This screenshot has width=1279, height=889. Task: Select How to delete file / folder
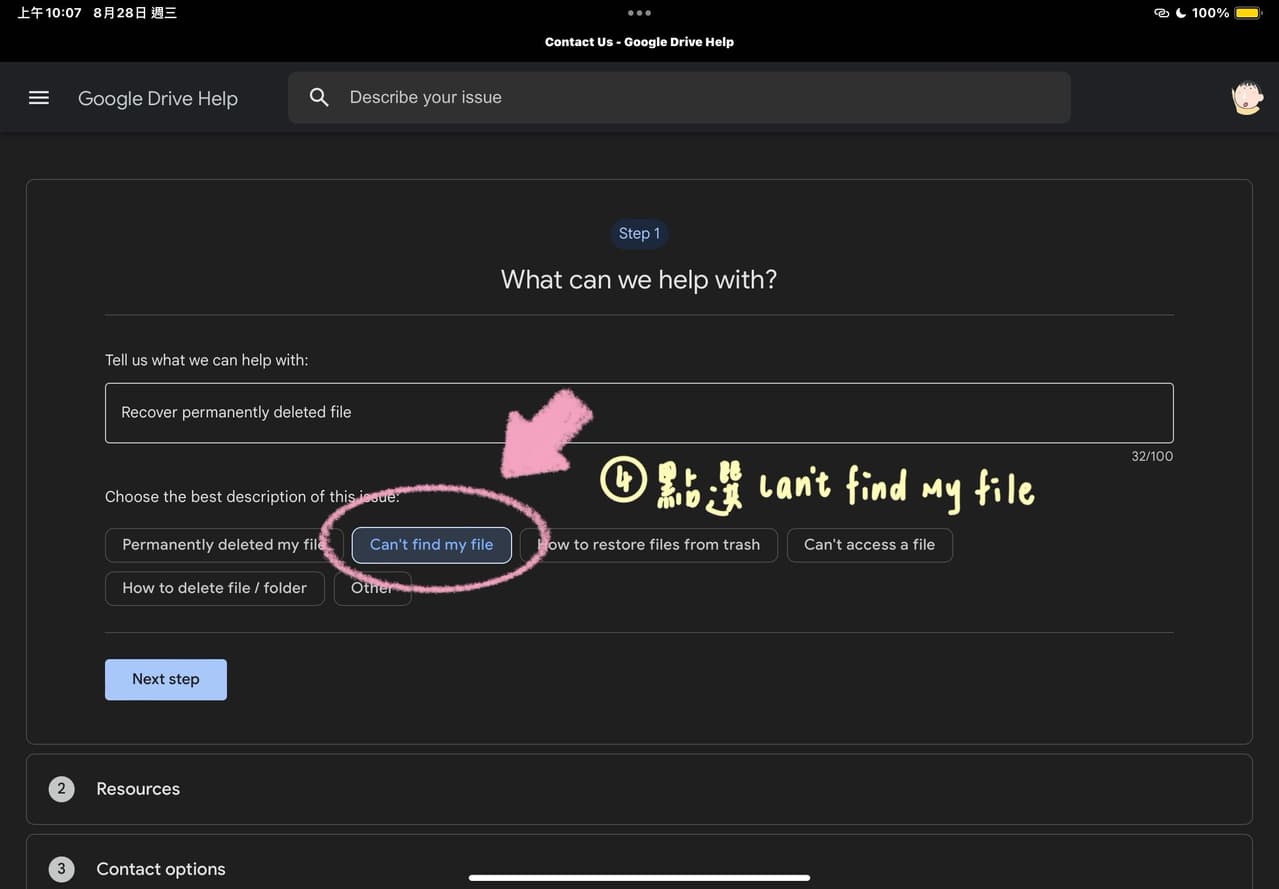point(215,588)
